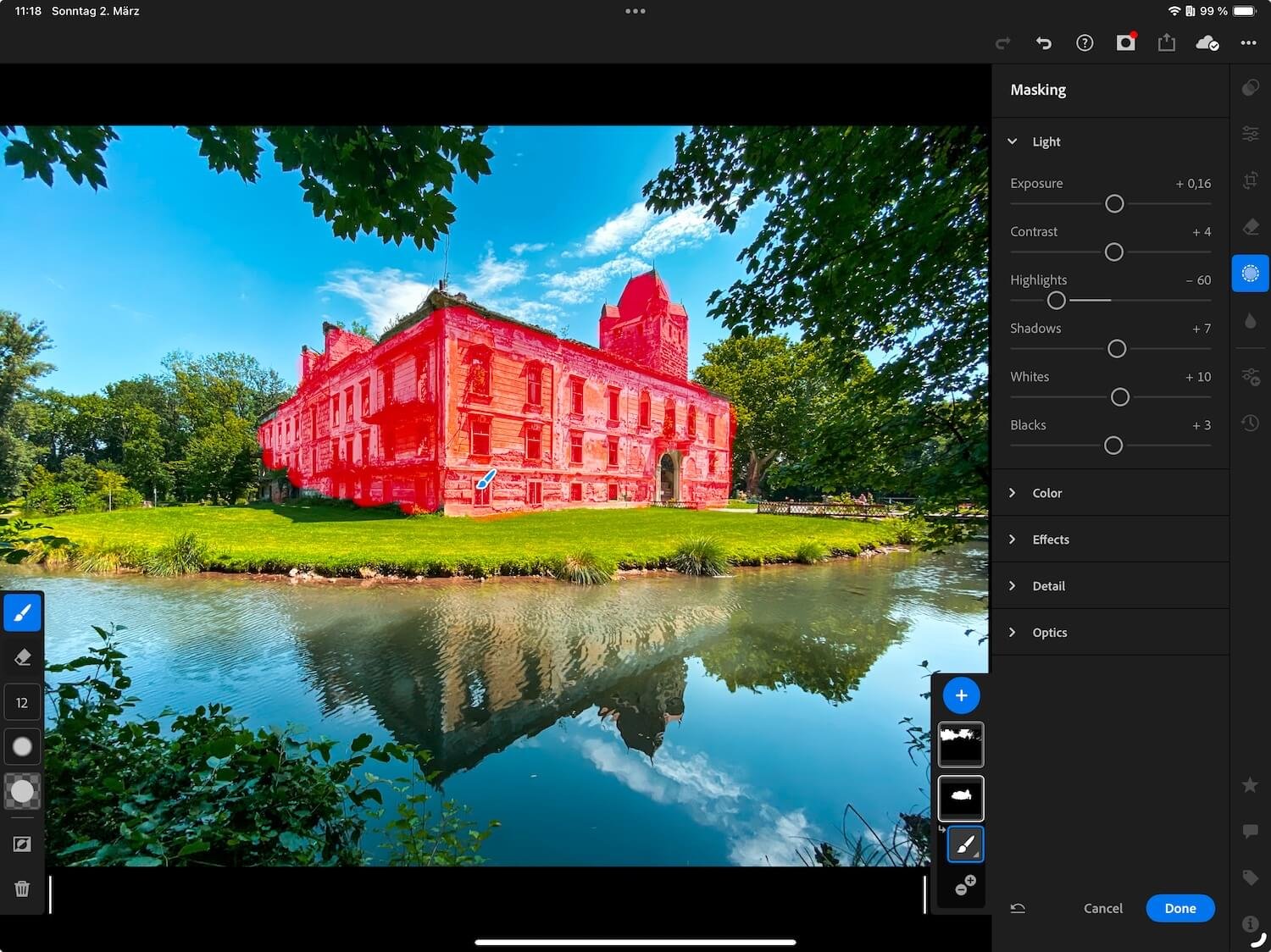Select the top mask thumbnail
The width and height of the screenshot is (1271, 952).
961,744
